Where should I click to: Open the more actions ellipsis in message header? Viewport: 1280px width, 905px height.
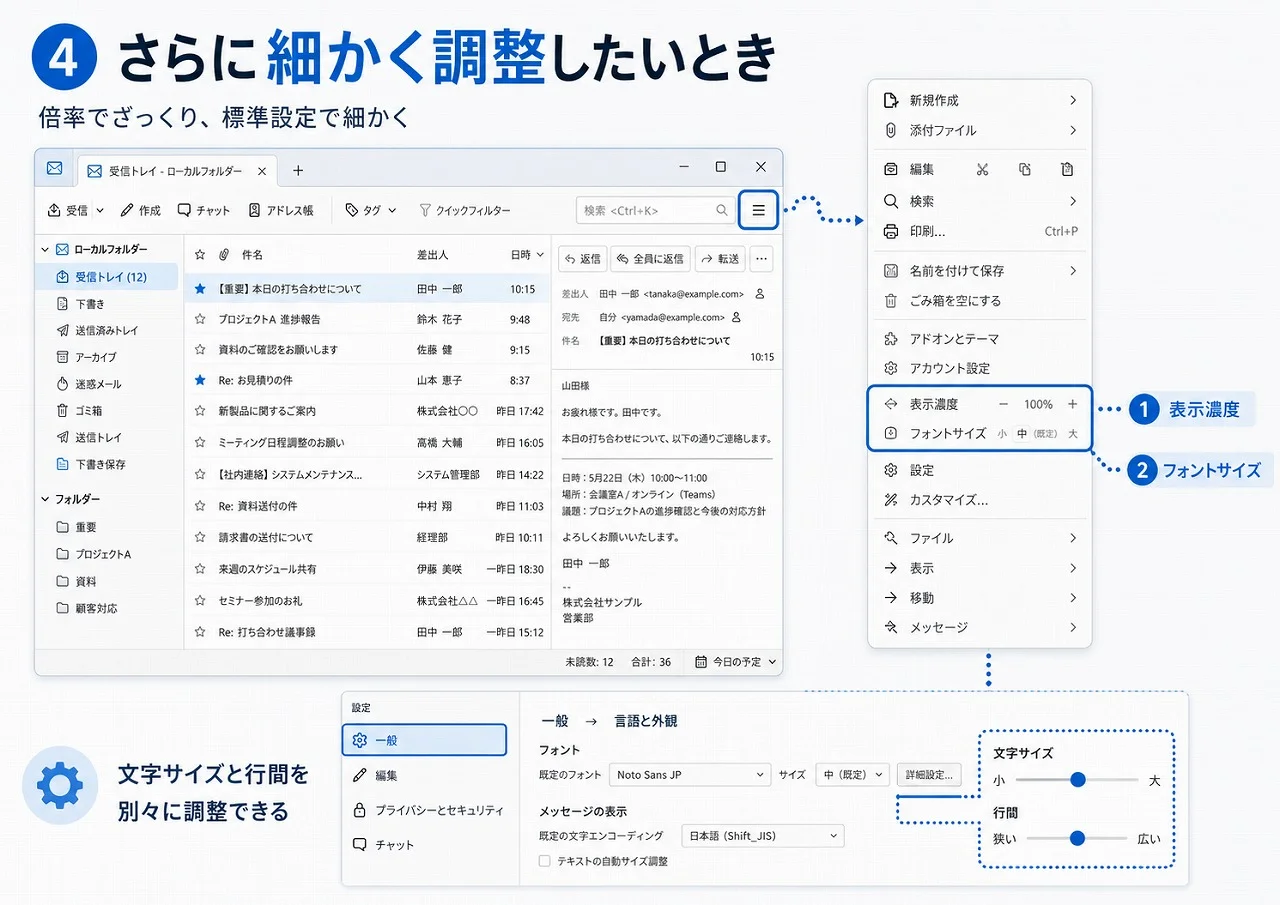point(761,259)
